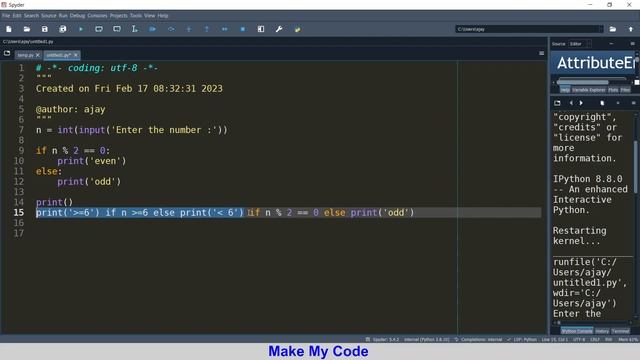Switch to the Terminal tab

click(x=620, y=331)
